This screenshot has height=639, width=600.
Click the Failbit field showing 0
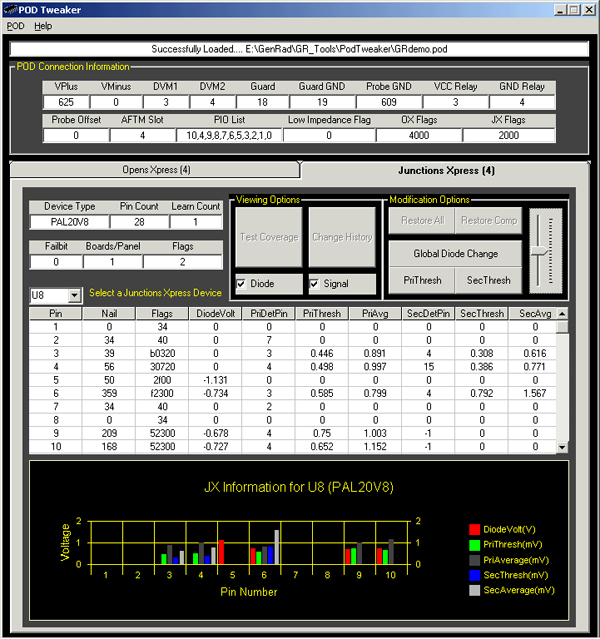(56, 262)
